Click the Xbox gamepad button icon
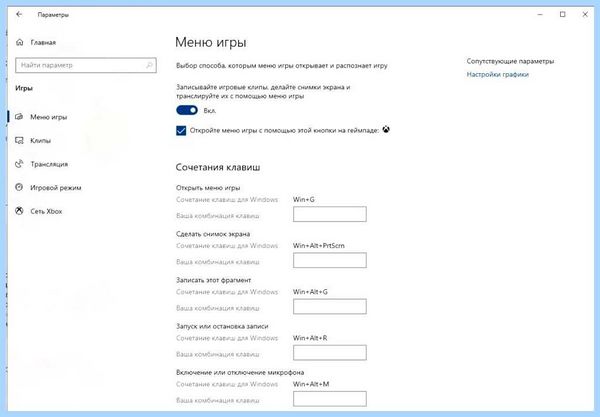The image size is (600, 417). pos(387,130)
